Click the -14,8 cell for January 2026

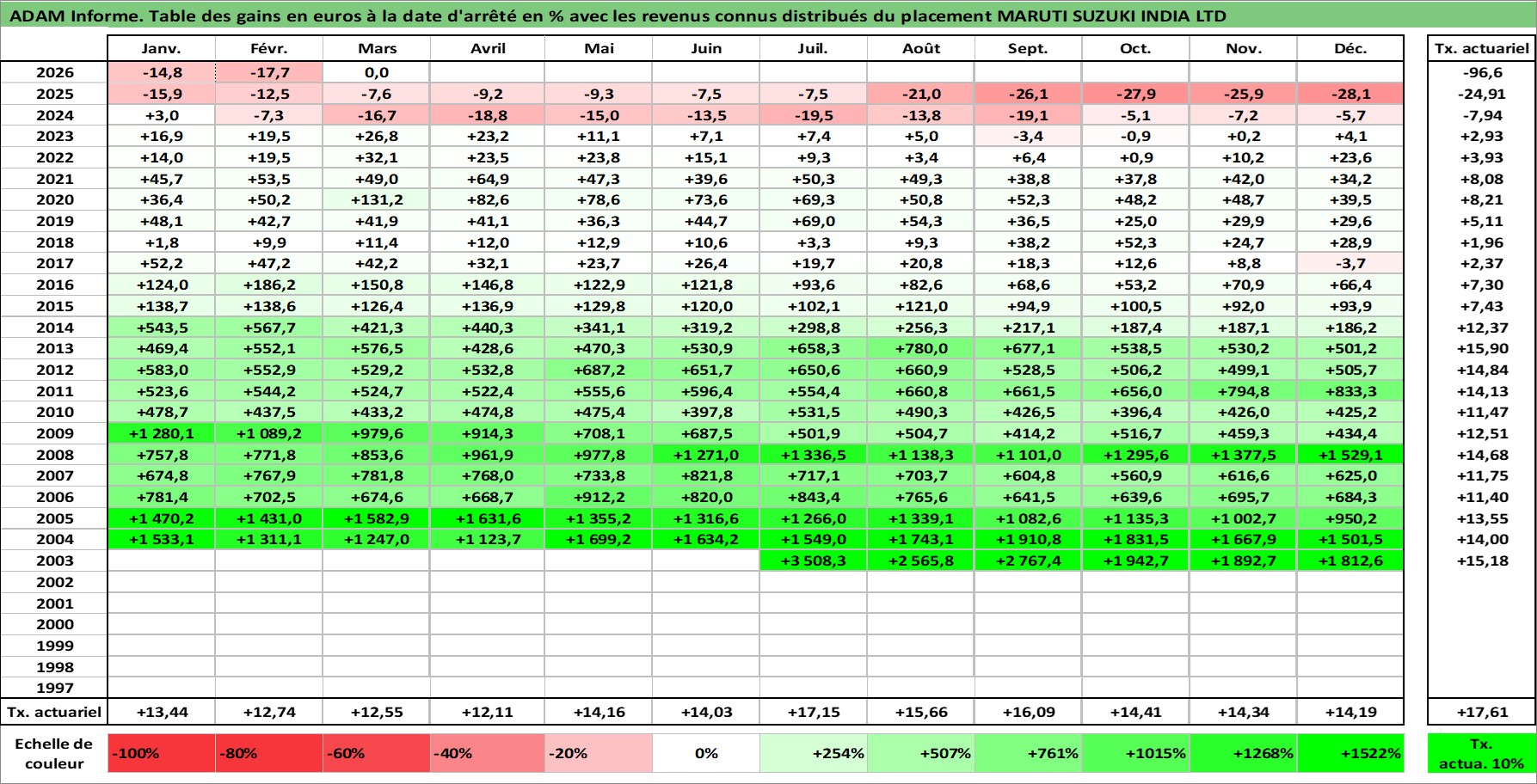162,73
